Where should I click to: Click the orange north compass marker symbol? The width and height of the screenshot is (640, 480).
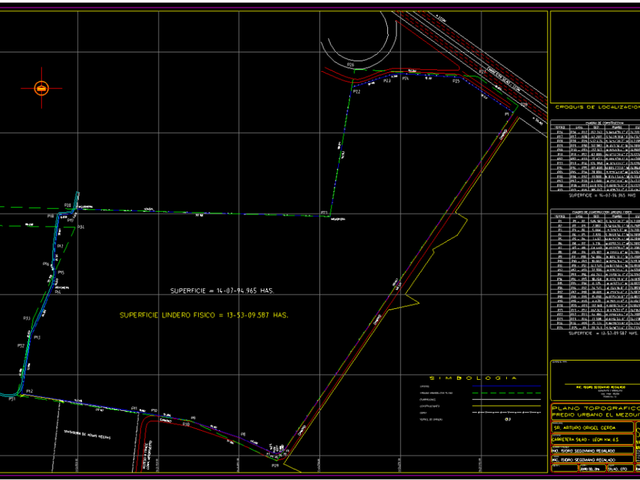click(41, 88)
